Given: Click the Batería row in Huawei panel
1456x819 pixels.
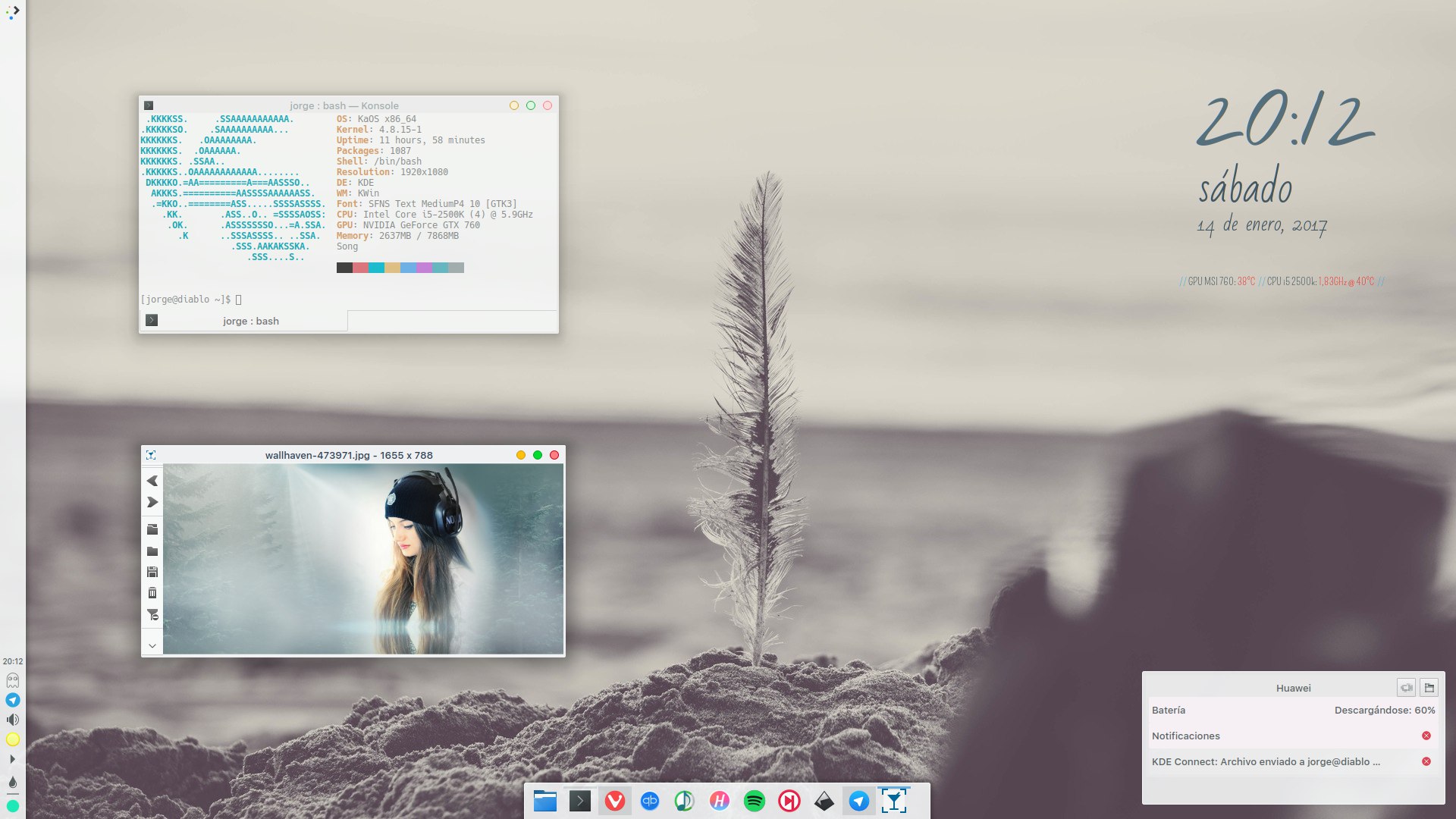Looking at the screenshot, I should click(1294, 711).
